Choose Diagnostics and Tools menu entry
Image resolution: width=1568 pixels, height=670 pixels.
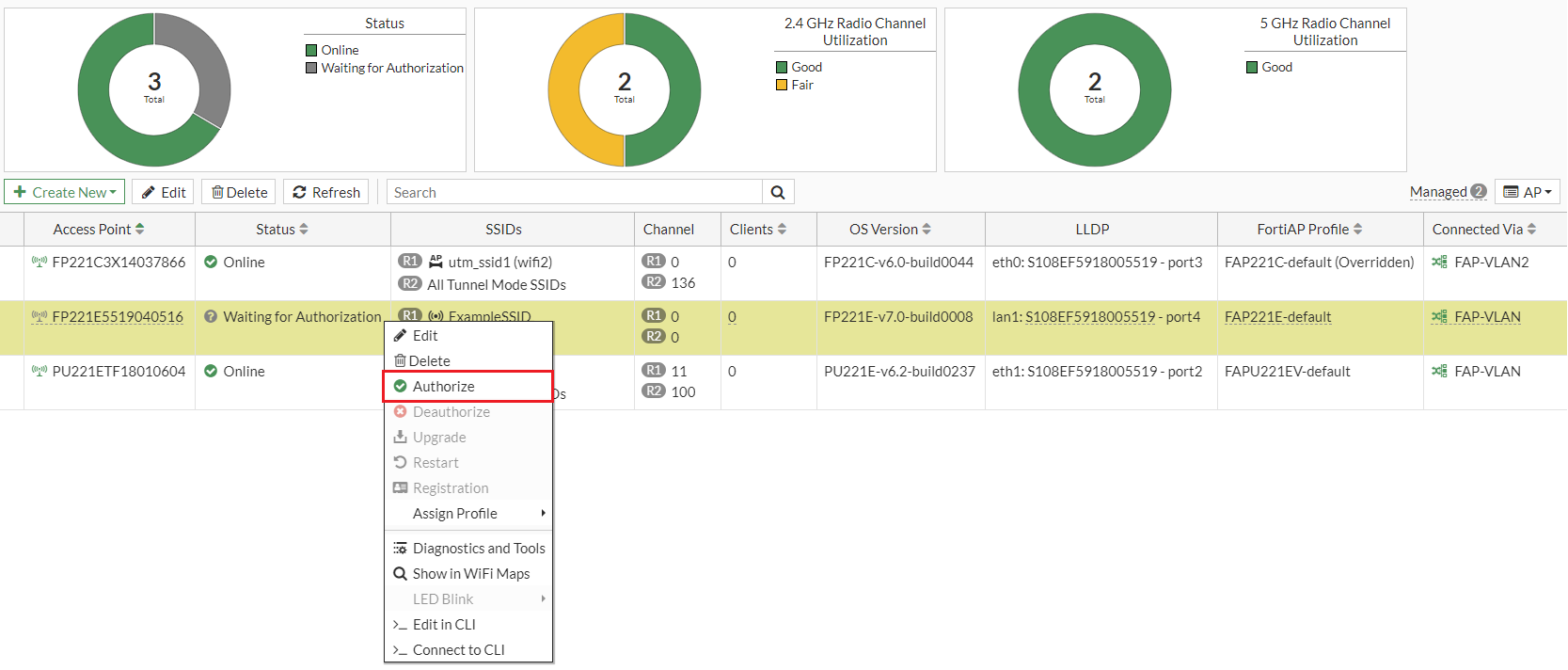coord(468,548)
